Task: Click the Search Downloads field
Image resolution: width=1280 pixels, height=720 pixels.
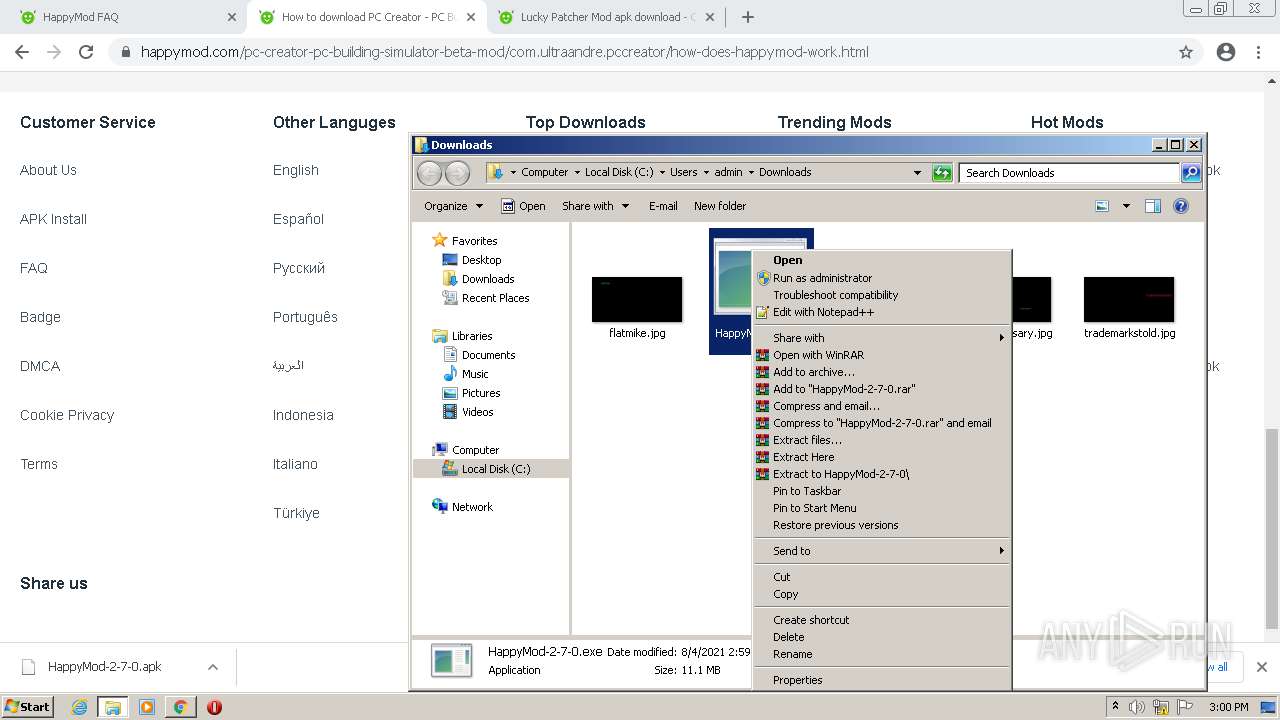Action: tap(1069, 173)
